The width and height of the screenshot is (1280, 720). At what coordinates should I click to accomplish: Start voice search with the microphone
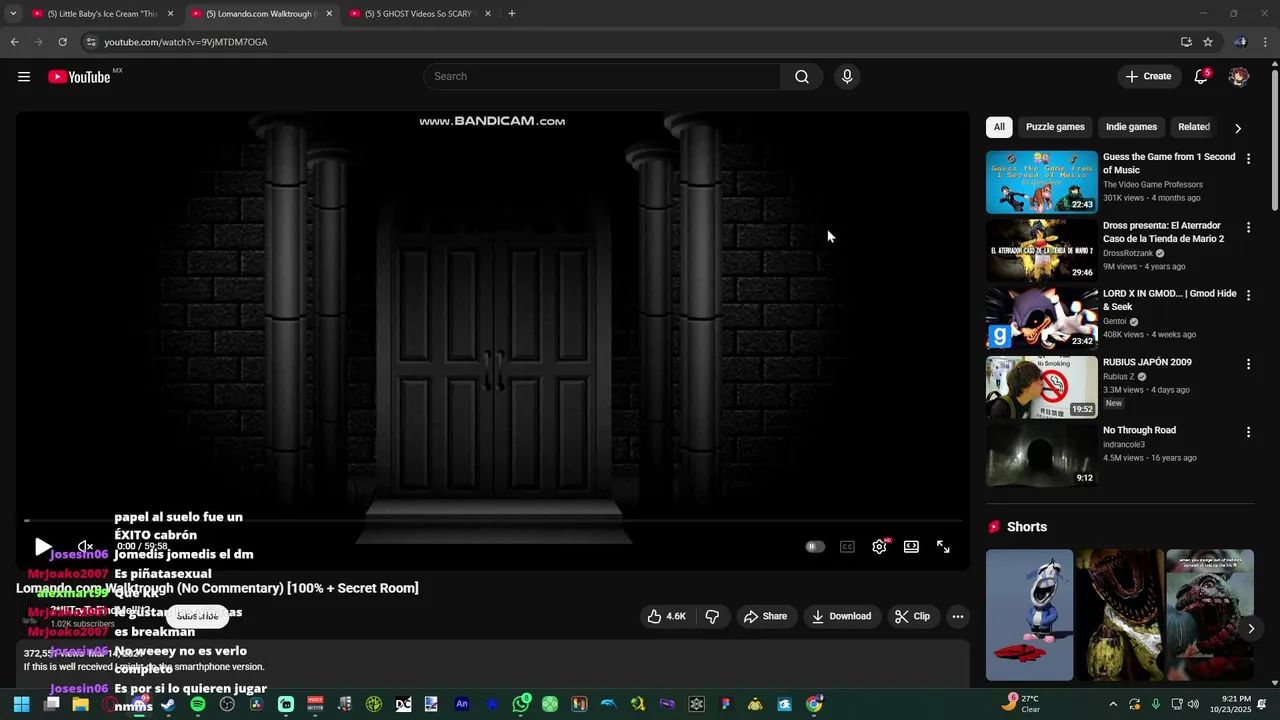click(x=847, y=77)
